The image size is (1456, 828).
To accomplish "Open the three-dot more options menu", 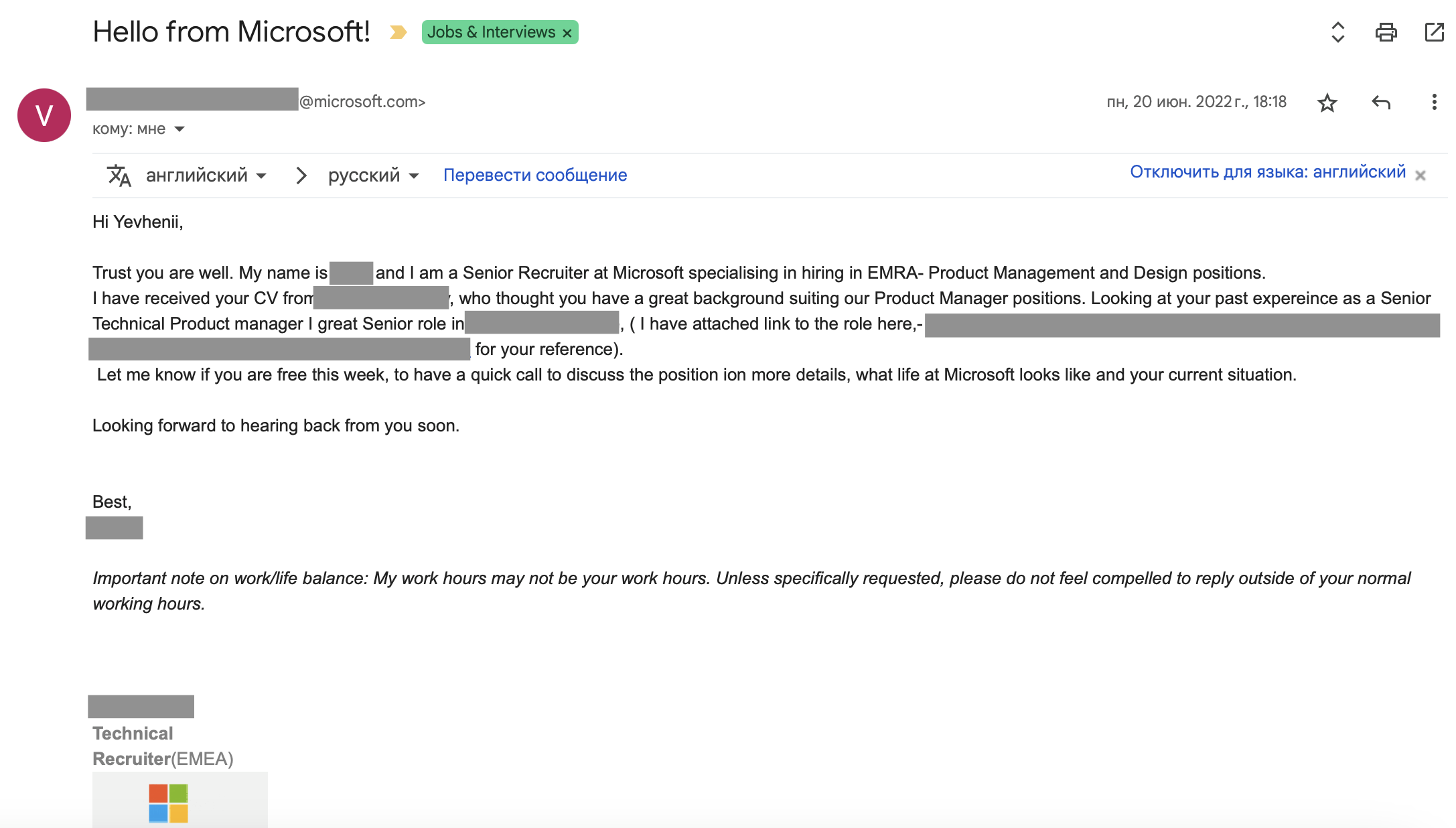I will pyautogui.click(x=1434, y=102).
